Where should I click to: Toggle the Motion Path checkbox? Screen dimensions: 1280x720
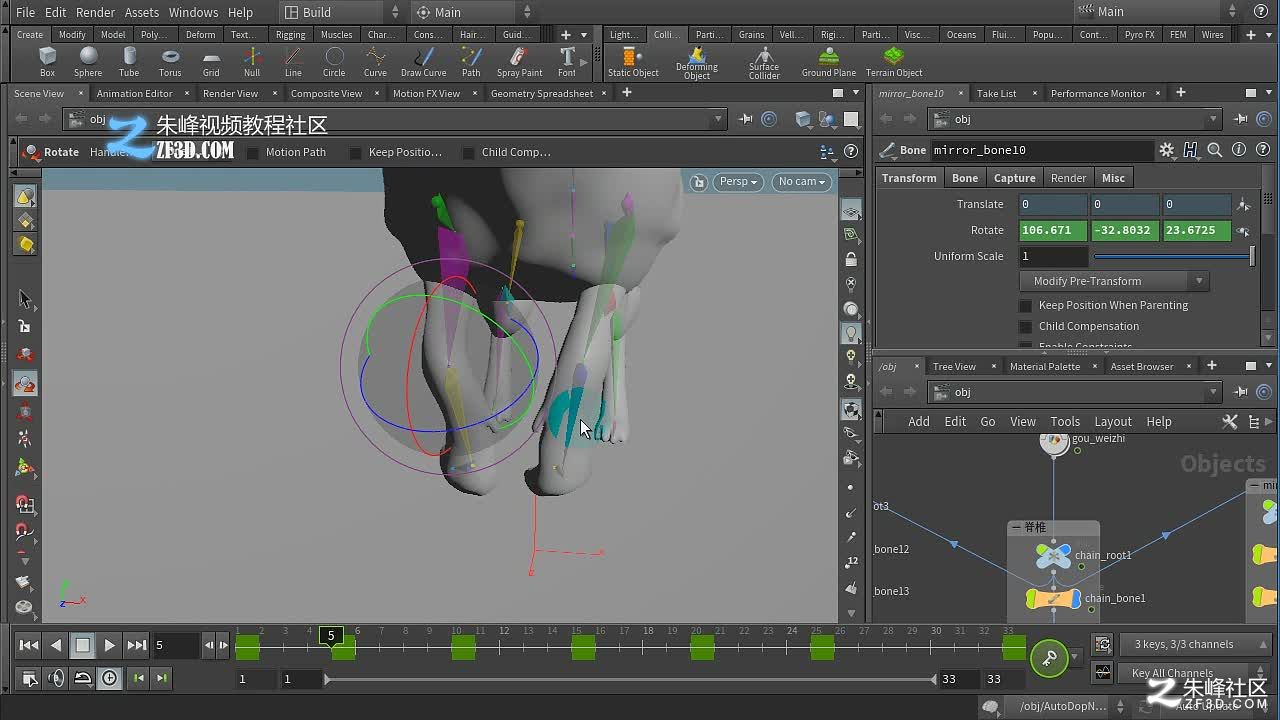click(252, 153)
